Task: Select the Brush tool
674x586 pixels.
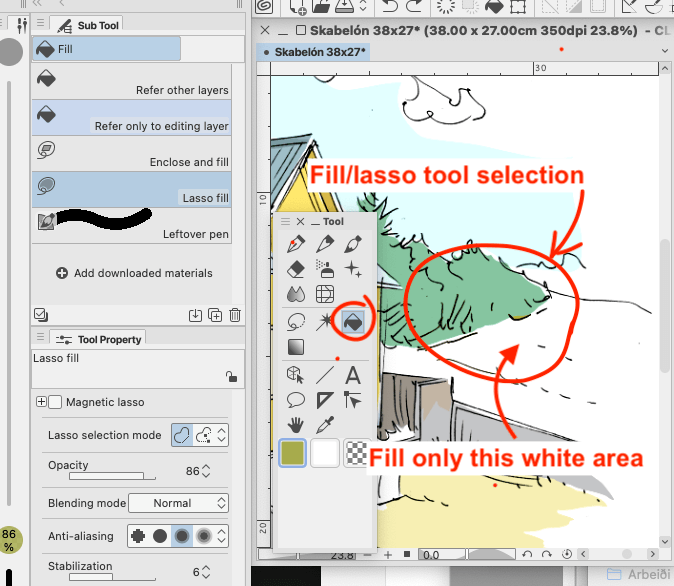Action: (353, 244)
